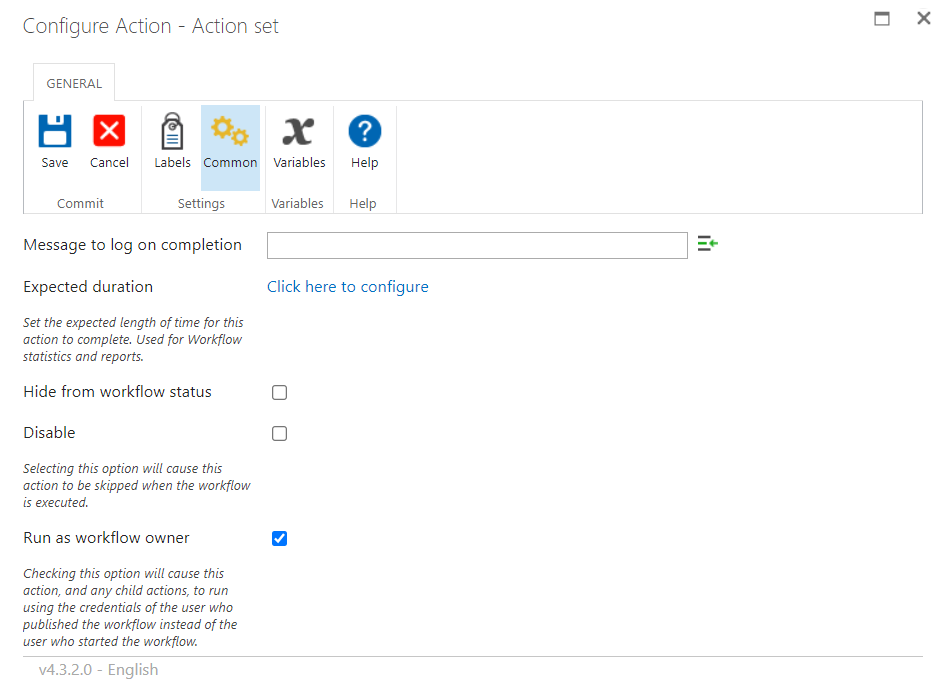Viewport: 944px width, 691px height.
Task: Click the 'Run as workflow owner' label text
Action: coord(107,538)
